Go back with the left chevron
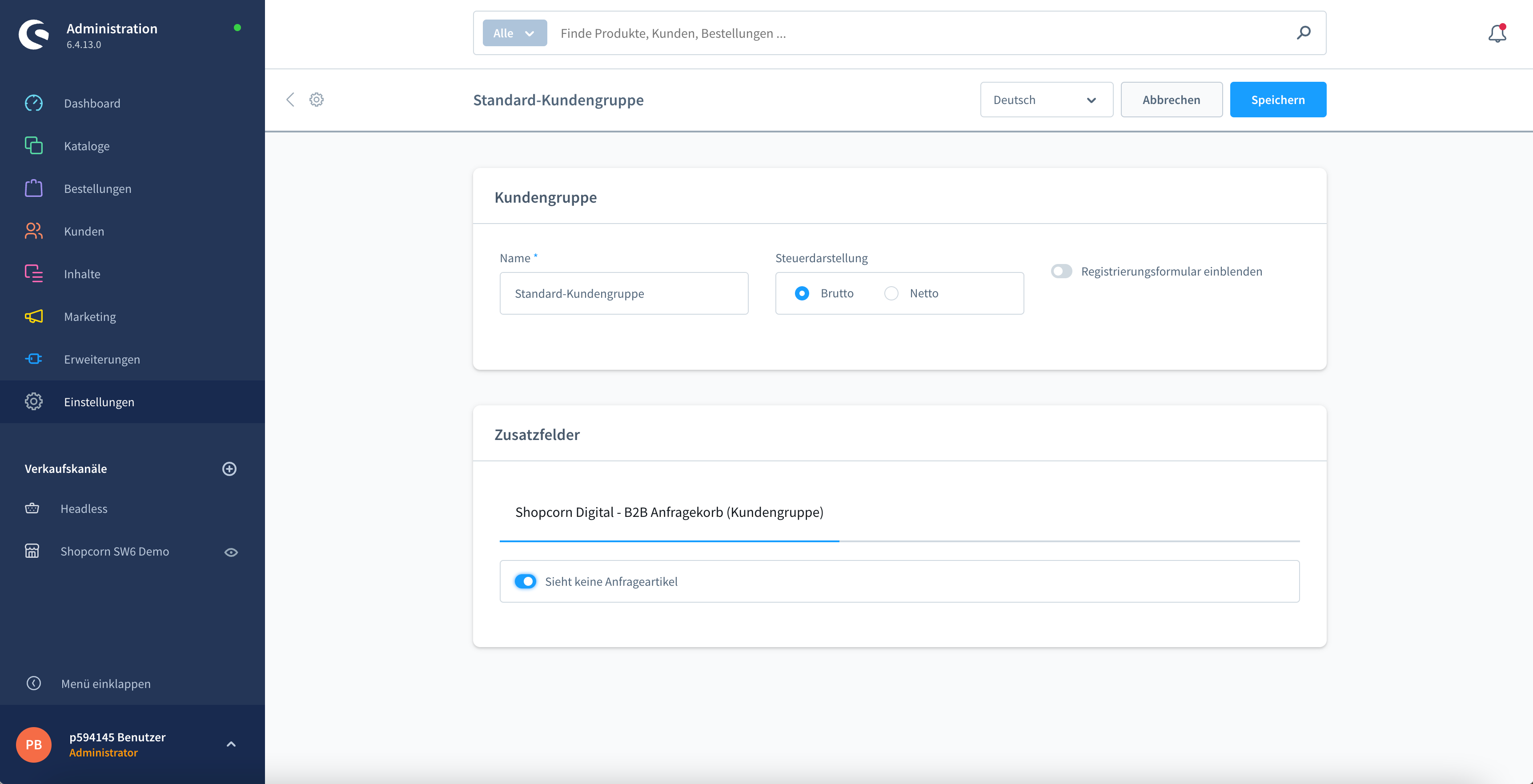The width and height of the screenshot is (1533, 784). pos(290,100)
